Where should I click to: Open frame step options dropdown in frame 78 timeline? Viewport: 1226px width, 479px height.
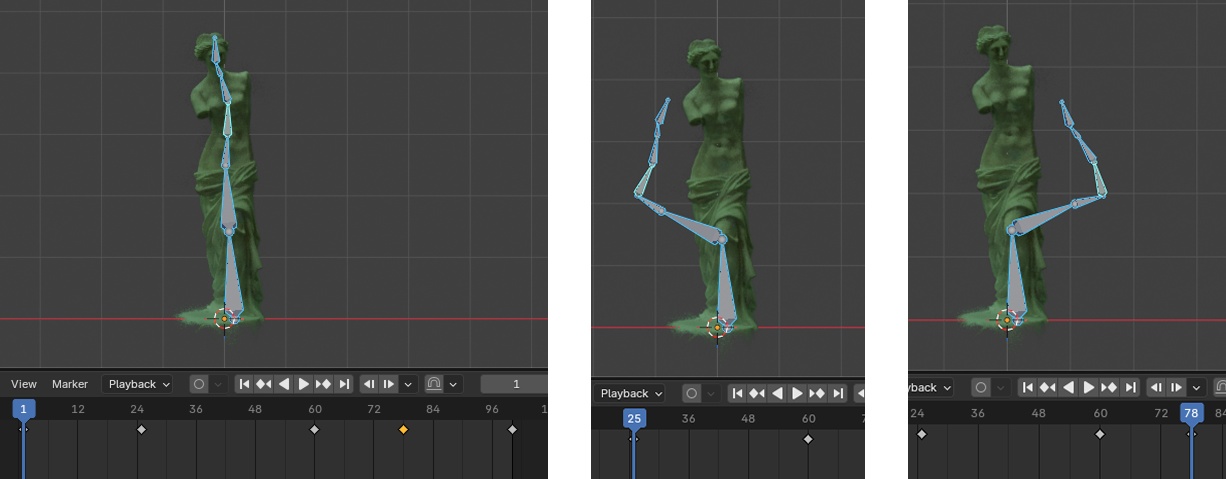click(1195, 387)
